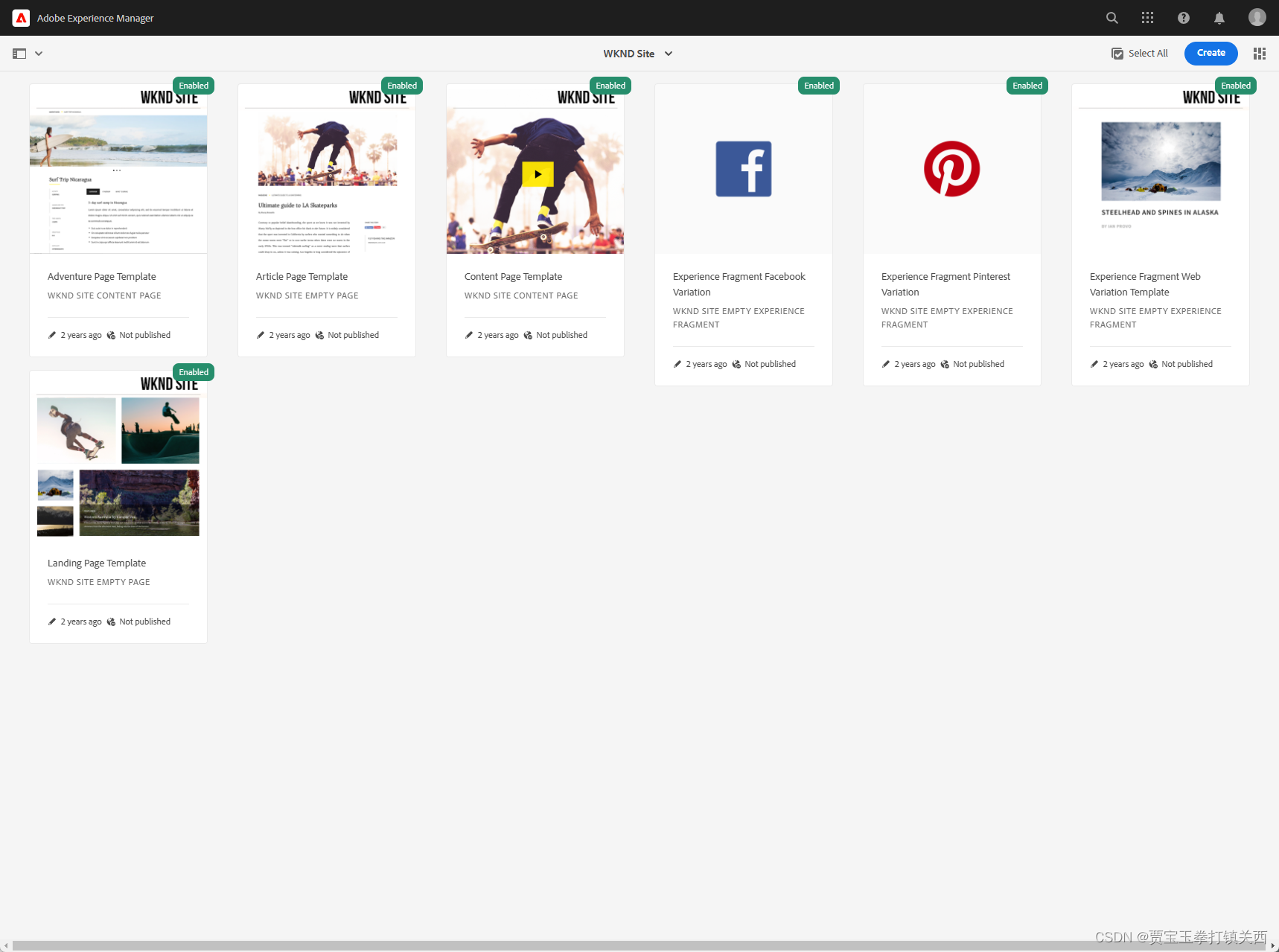Click pencil modified icon on Facebook Variation card

pos(677,364)
